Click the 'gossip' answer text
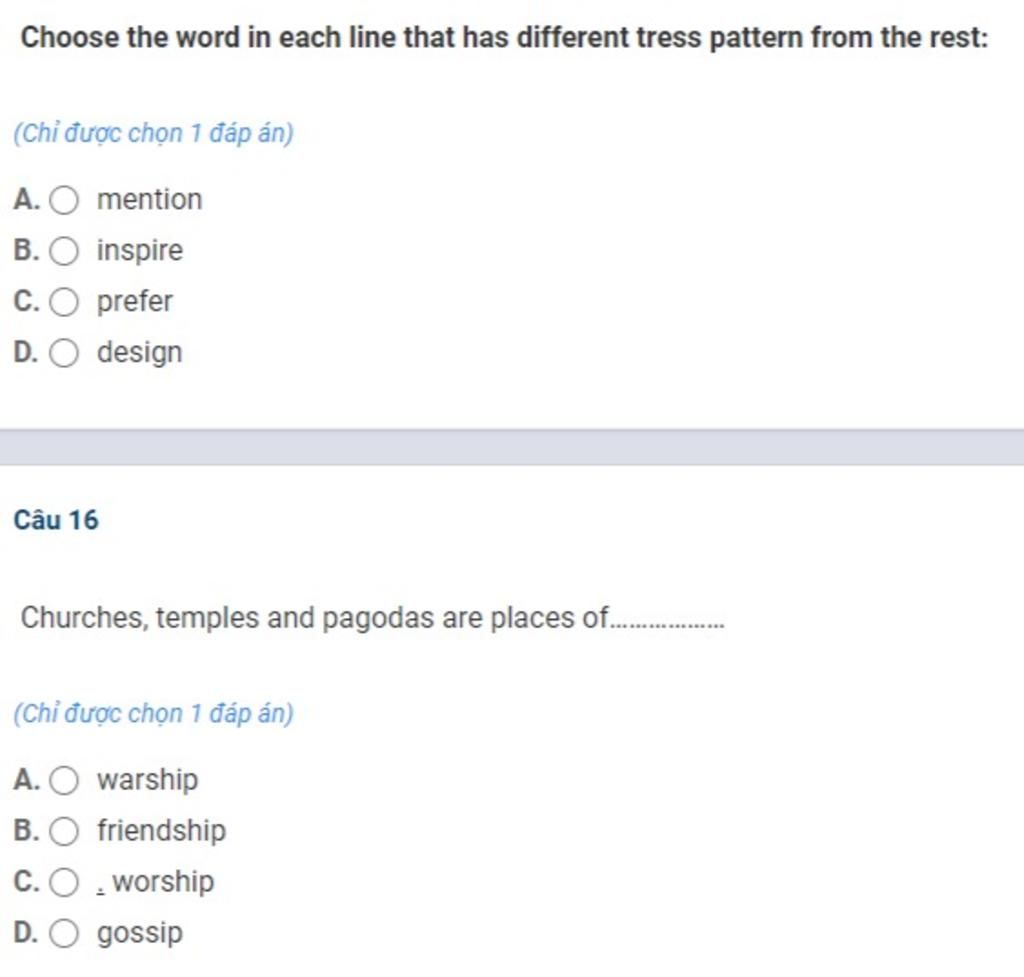Screen dimensions: 1024x977 coord(140,933)
